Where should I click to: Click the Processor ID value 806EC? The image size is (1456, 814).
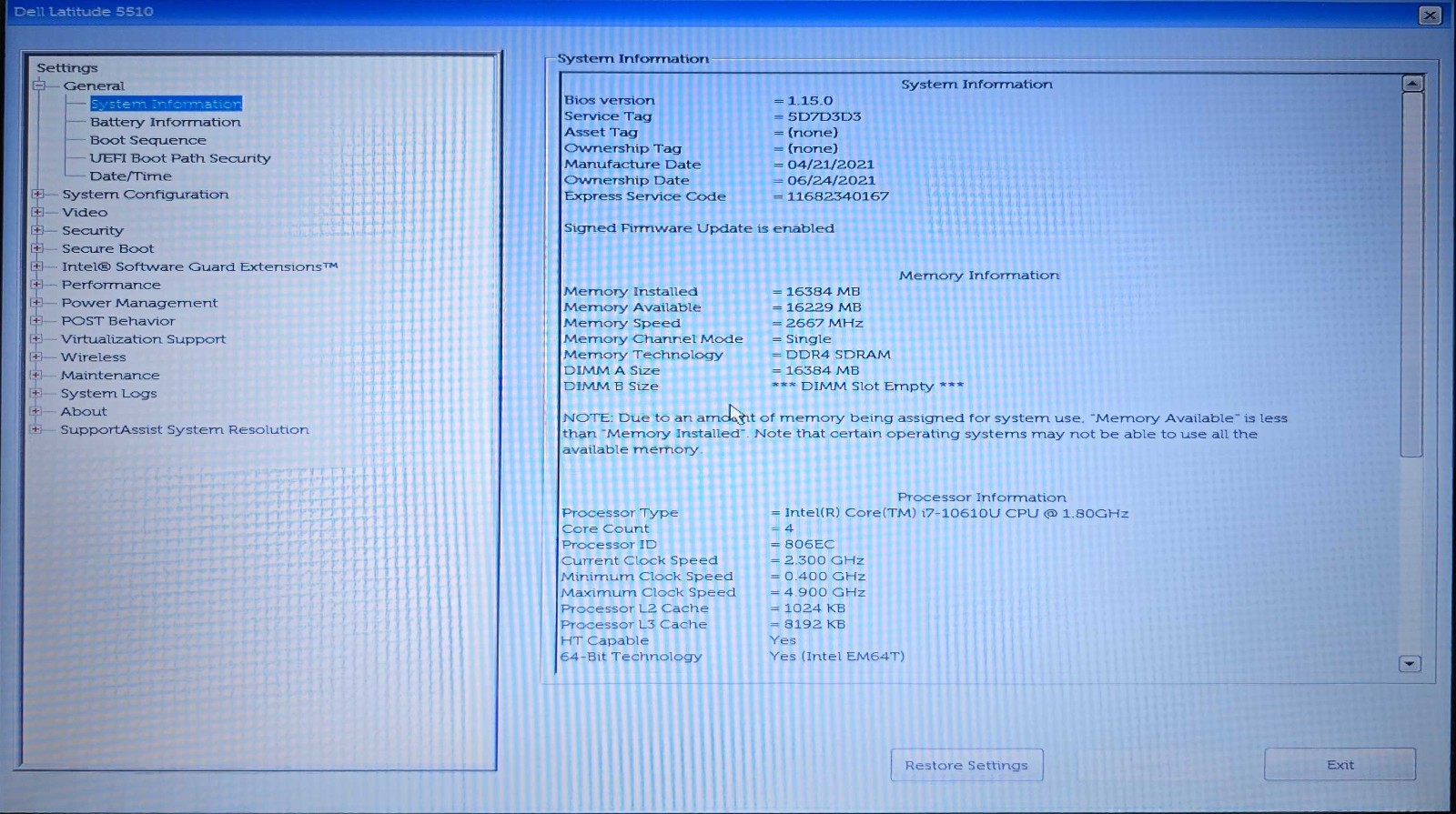point(809,545)
